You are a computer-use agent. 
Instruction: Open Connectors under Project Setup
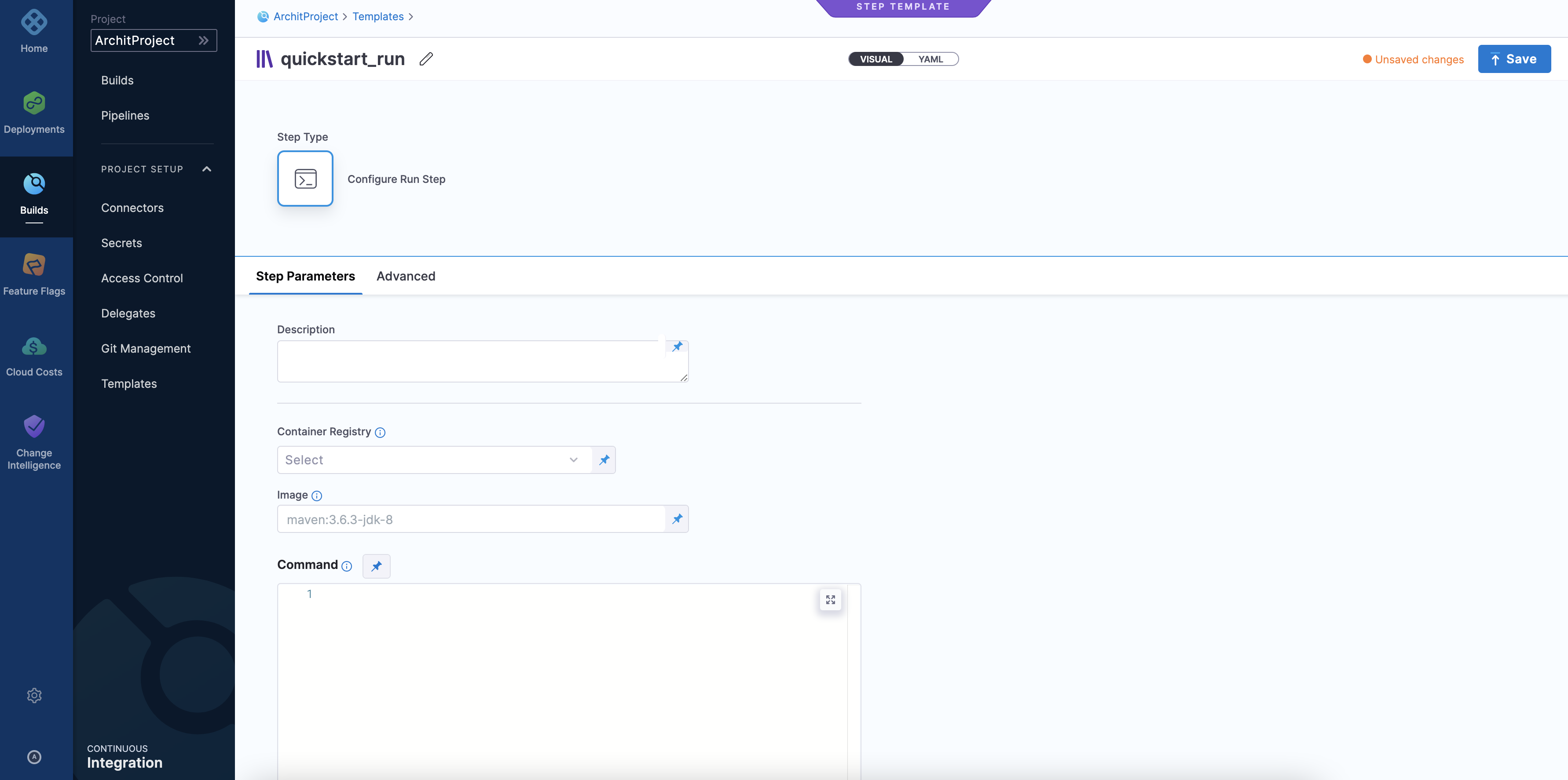[132, 208]
